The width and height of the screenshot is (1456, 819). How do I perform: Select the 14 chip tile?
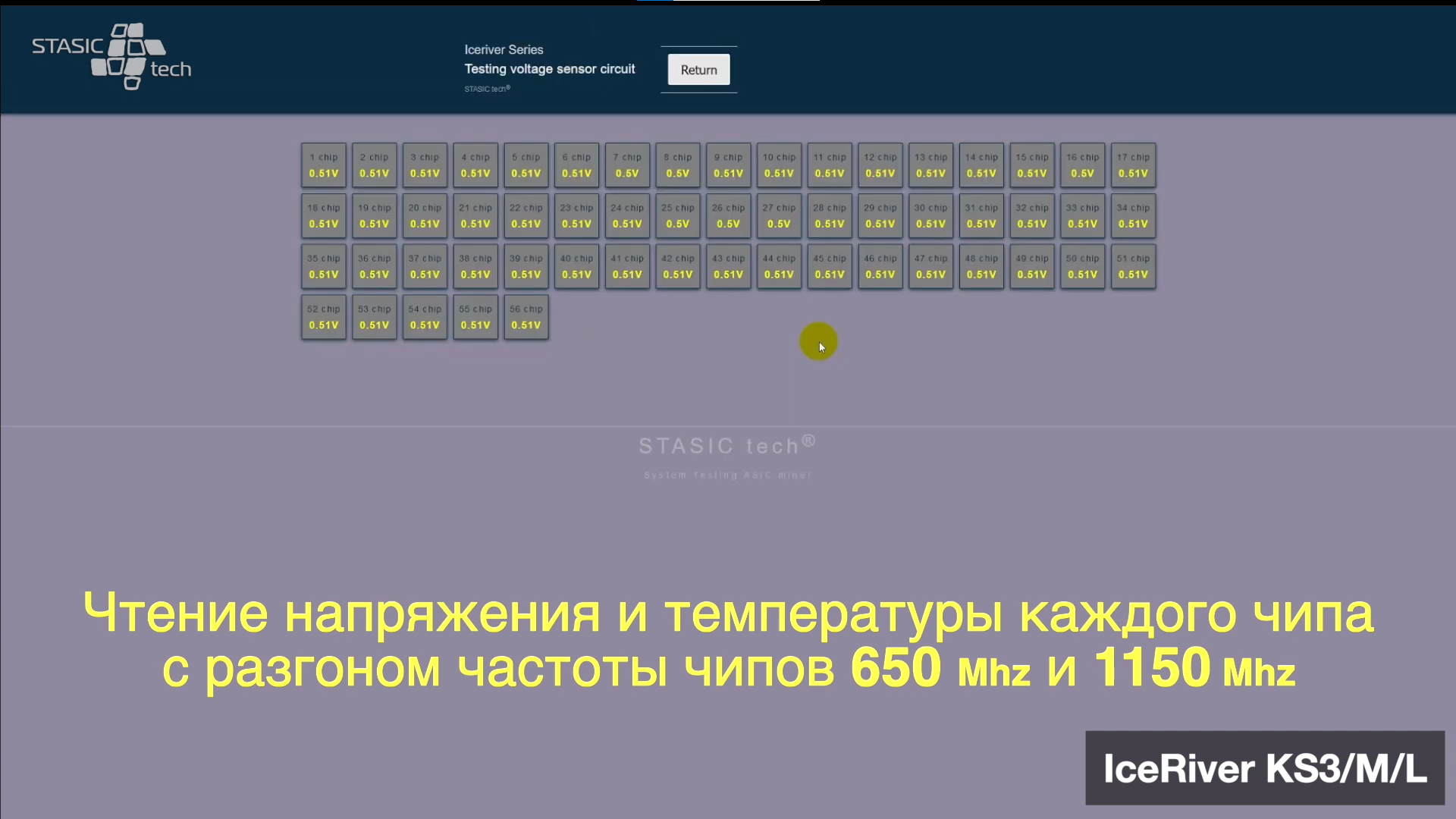pyautogui.click(x=981, y=165)
